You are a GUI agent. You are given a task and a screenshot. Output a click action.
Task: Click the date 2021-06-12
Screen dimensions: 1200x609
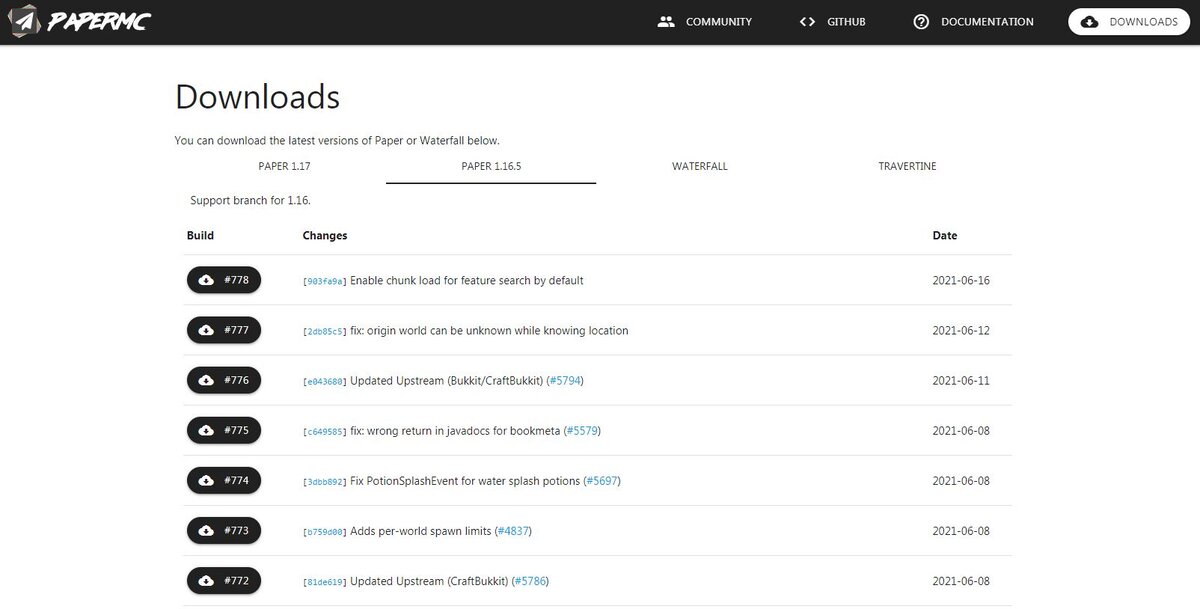click(961, 330)
